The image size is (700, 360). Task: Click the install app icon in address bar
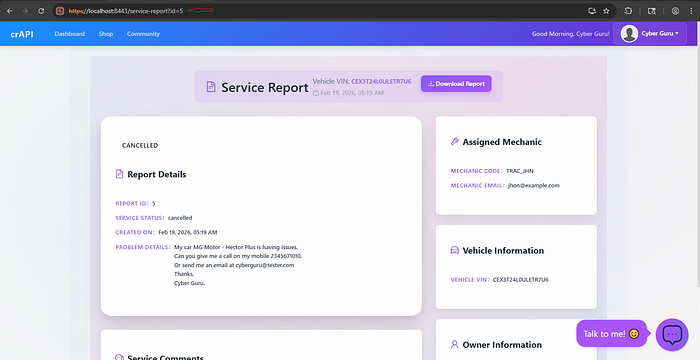point(592,11)
